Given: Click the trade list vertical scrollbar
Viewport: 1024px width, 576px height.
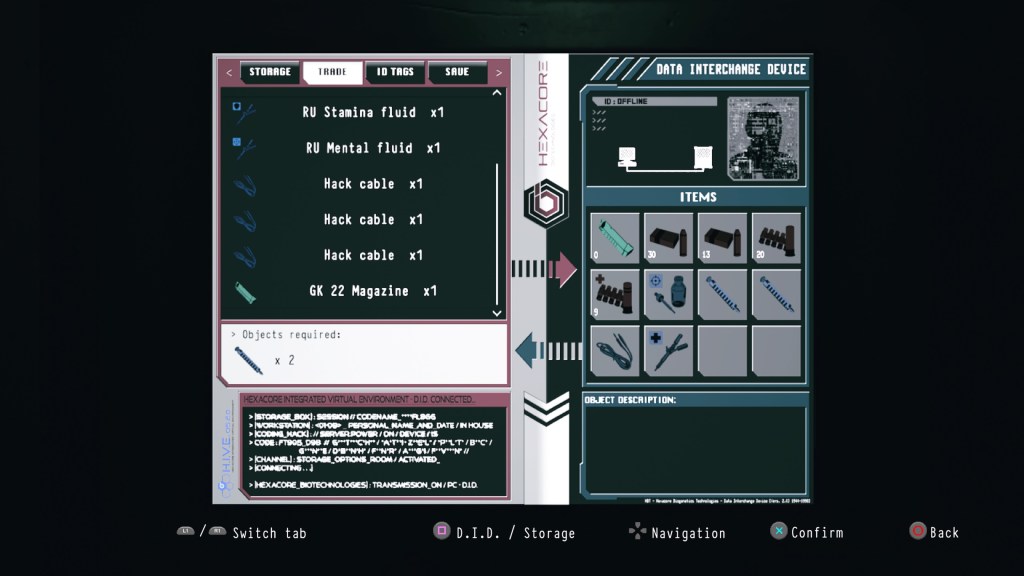Looking at the screenshot, I should coord(497,230).
